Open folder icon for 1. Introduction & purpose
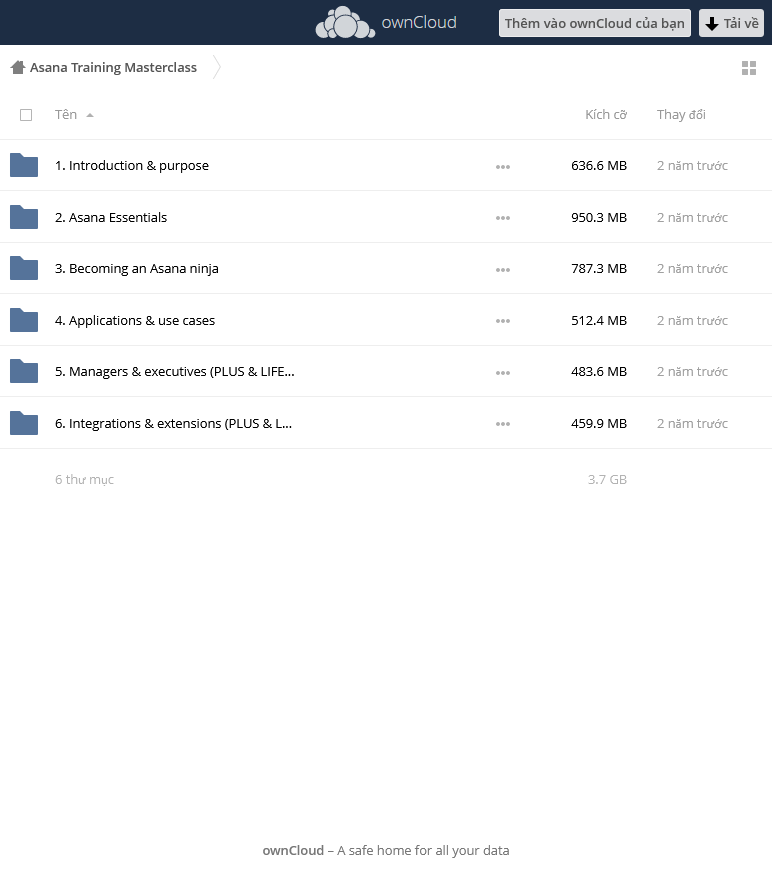Screen dimensions: 772x895 click(x=24, y=165)
